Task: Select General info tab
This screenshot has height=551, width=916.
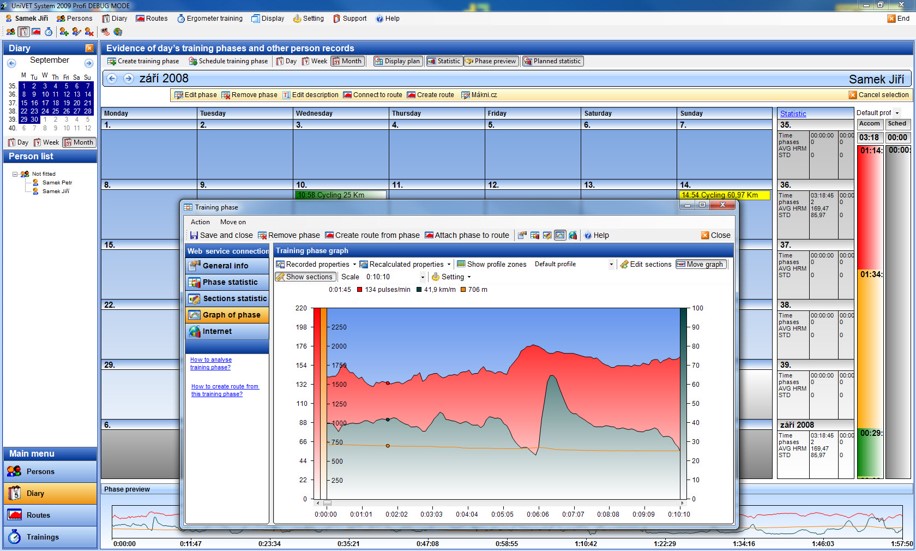Action: click(227, 266)
